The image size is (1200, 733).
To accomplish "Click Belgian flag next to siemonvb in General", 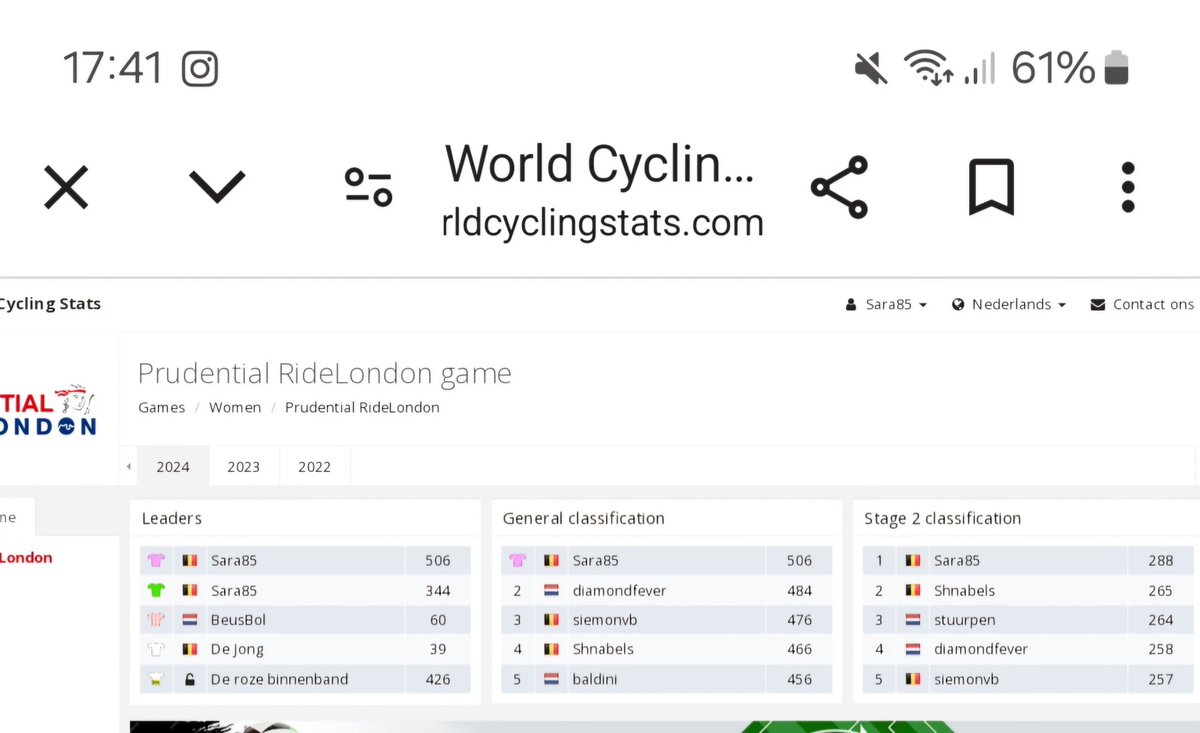I will coord(551,620).
